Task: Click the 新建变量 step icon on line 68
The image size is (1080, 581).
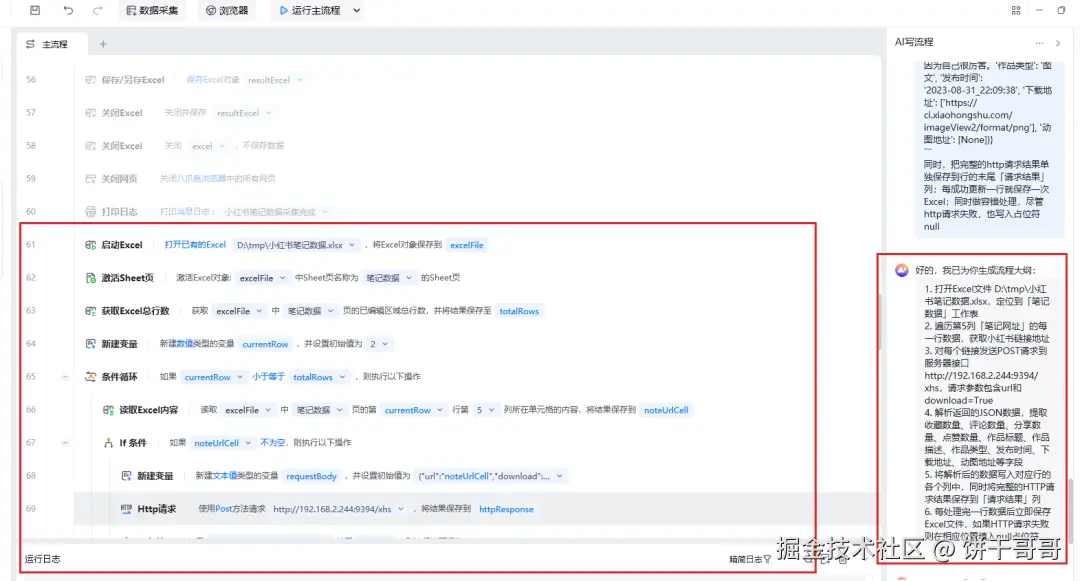Action: coord(126,476)
